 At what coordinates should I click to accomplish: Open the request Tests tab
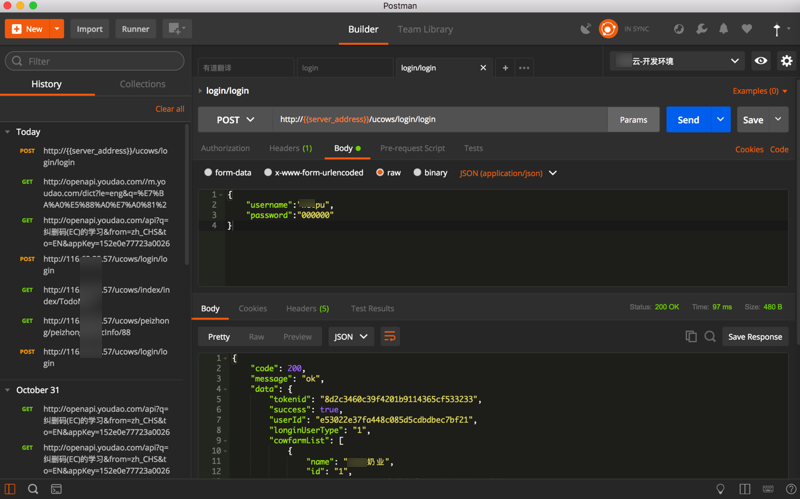pyautogui.click(x=473, y=148)
